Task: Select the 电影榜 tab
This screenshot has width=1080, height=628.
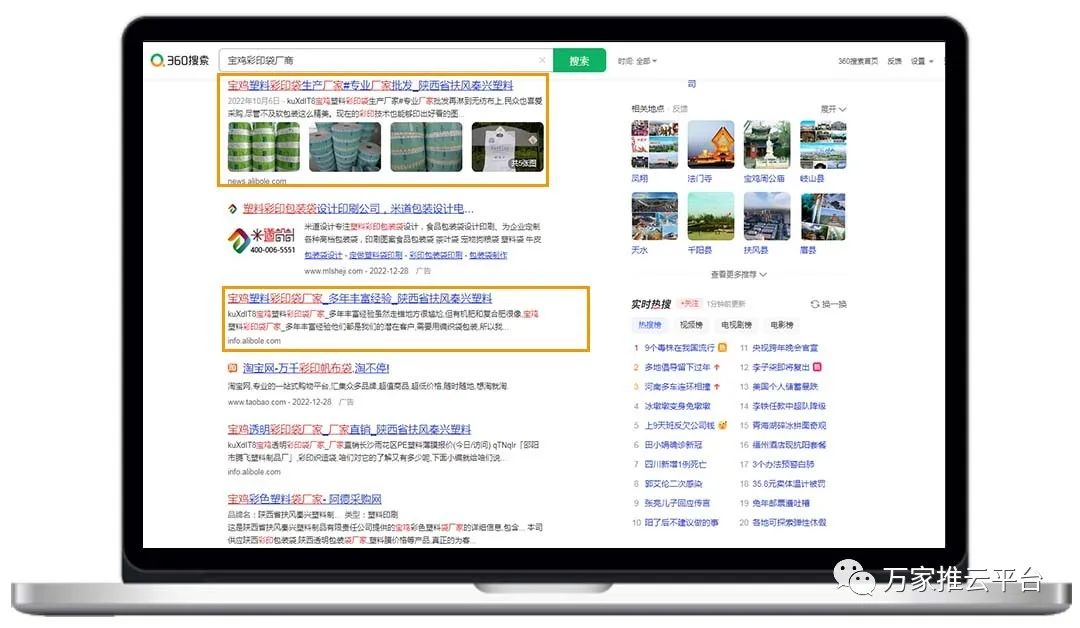Action: point(781,325)
